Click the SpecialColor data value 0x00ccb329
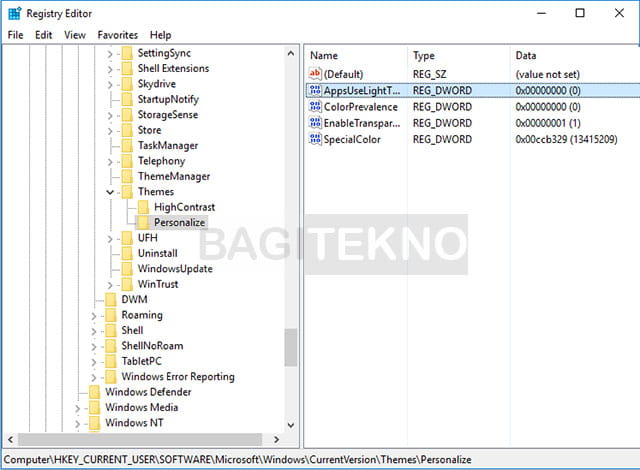Screen dimensions: 640x470 pos(566,140)
